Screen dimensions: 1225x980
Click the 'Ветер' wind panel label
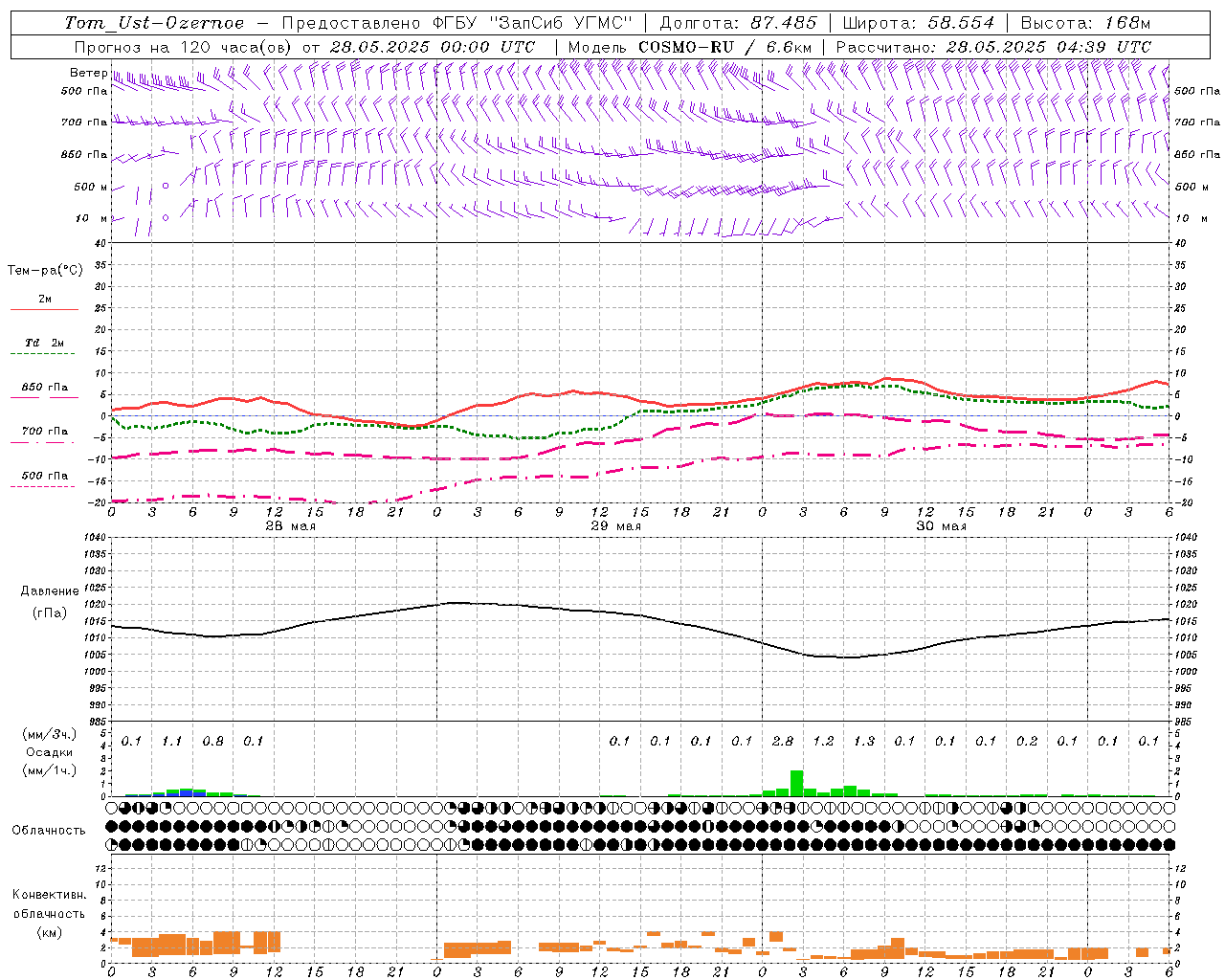(x=88, y=73)
